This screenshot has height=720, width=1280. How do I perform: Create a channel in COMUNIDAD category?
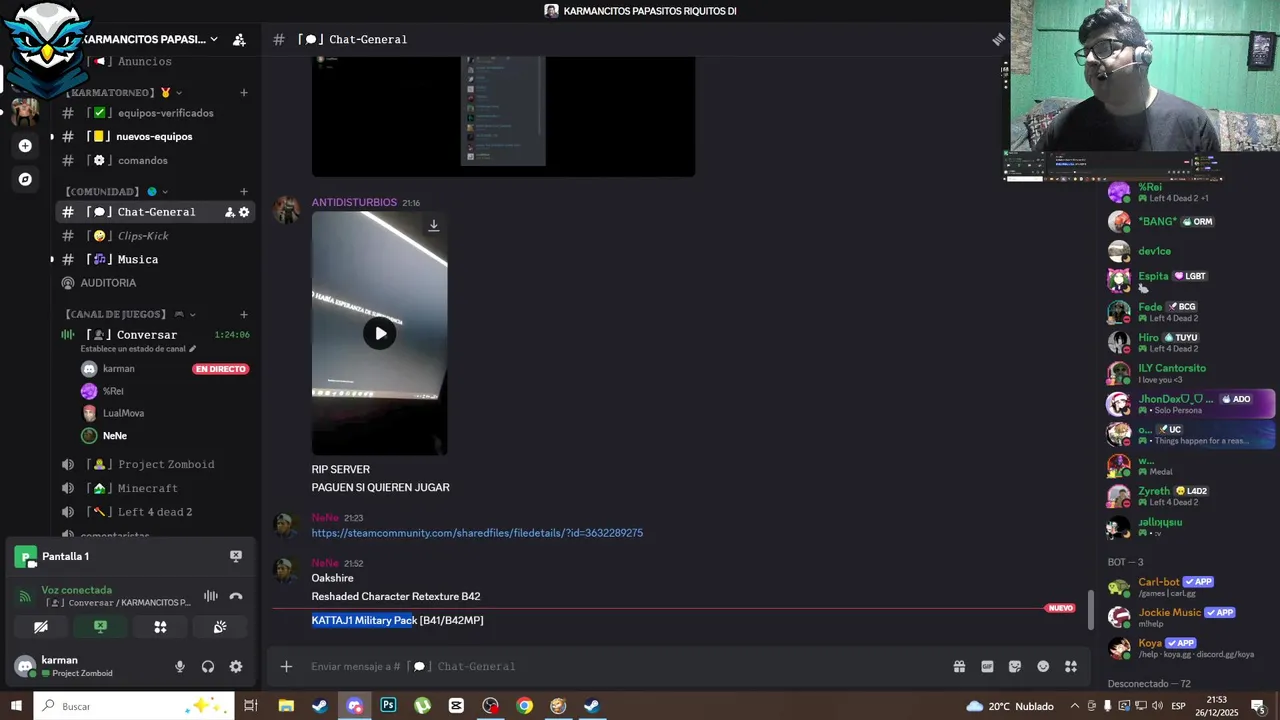tap(243, 192)
